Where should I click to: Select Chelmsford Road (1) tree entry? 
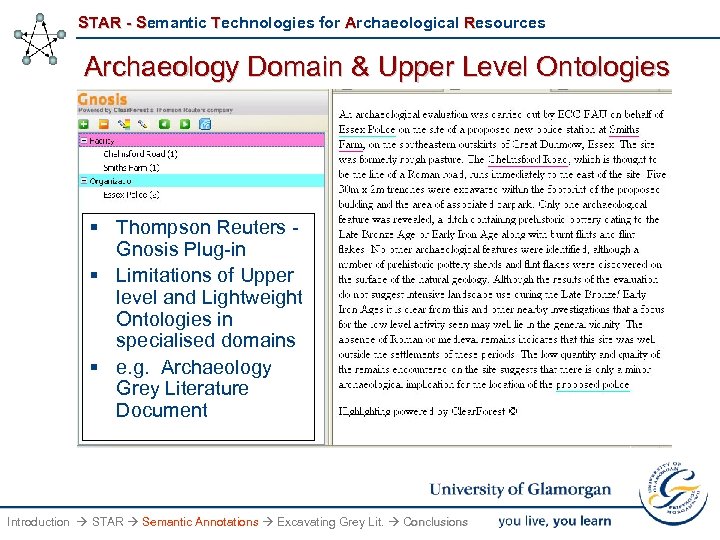tap(140, 154)
